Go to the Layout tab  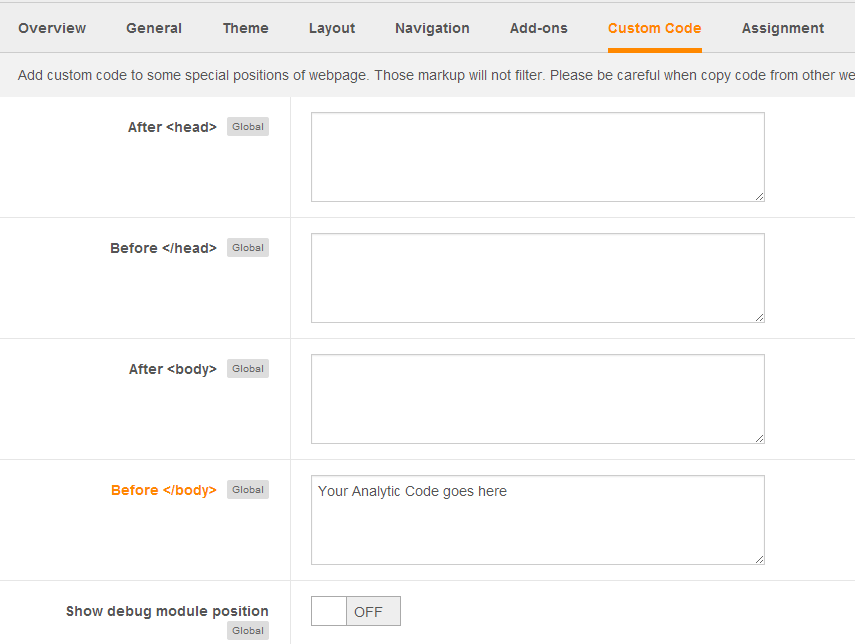click(x=332, y=28)
